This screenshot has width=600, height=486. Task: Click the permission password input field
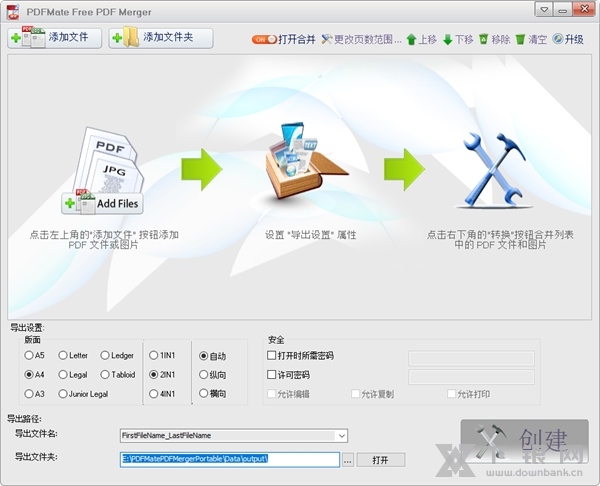point(471,377)
